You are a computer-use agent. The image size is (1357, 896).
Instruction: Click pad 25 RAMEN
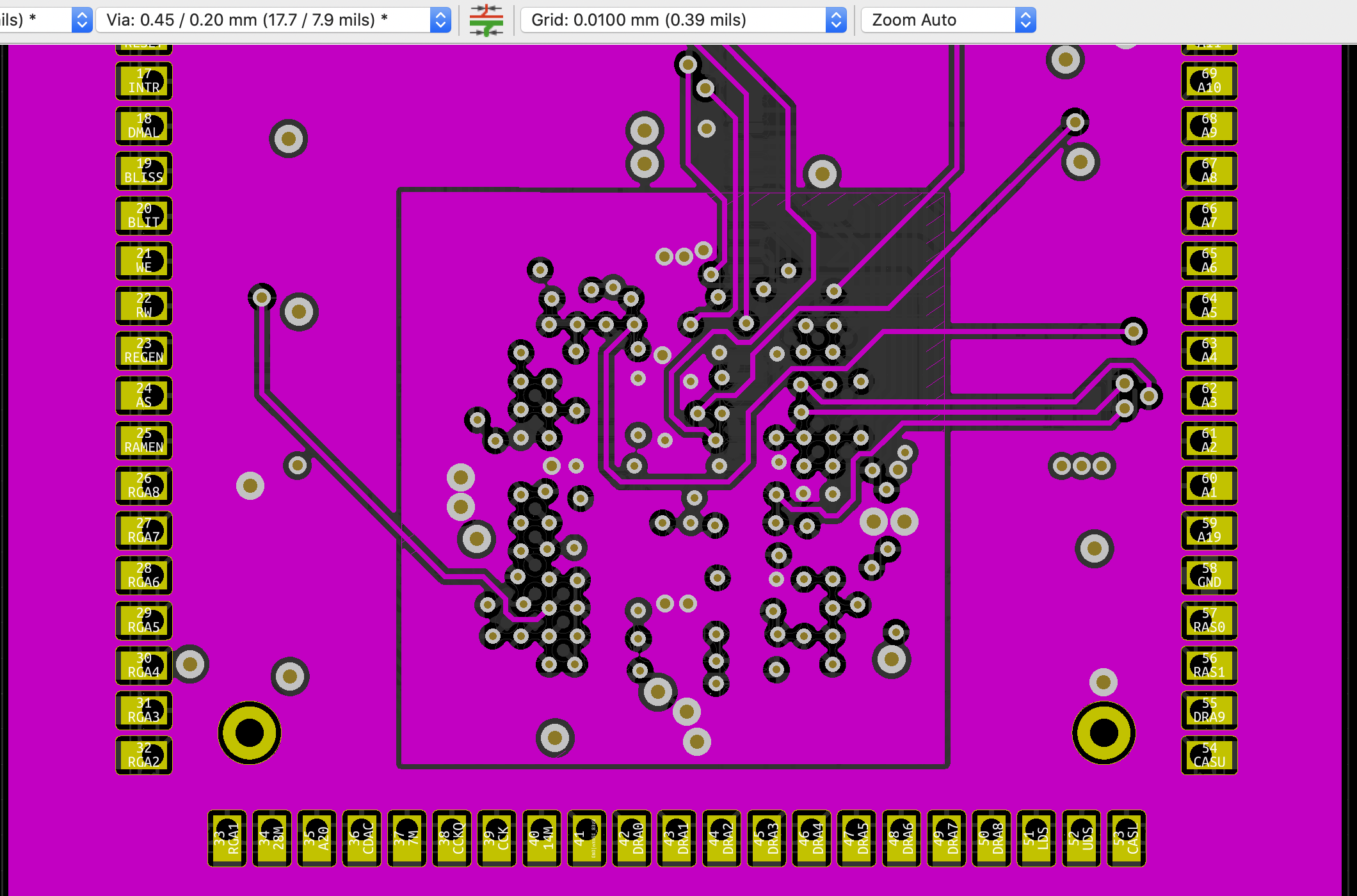click(144, 440)
